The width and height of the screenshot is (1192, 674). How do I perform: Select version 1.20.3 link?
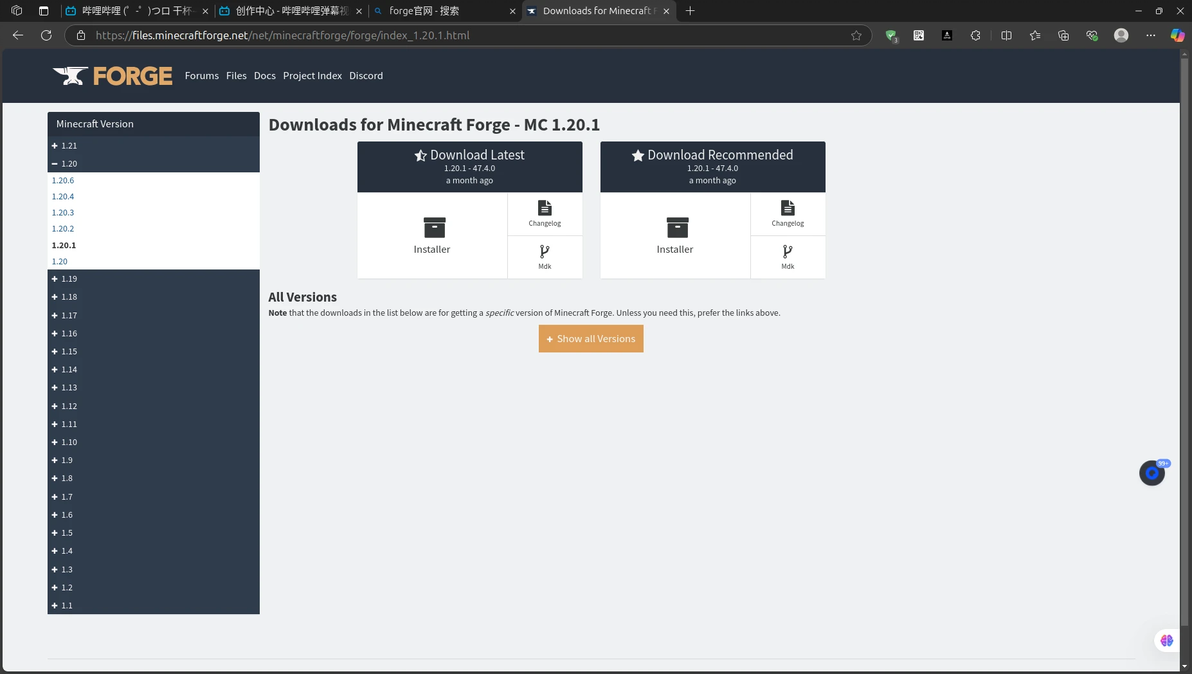(63, 213)
